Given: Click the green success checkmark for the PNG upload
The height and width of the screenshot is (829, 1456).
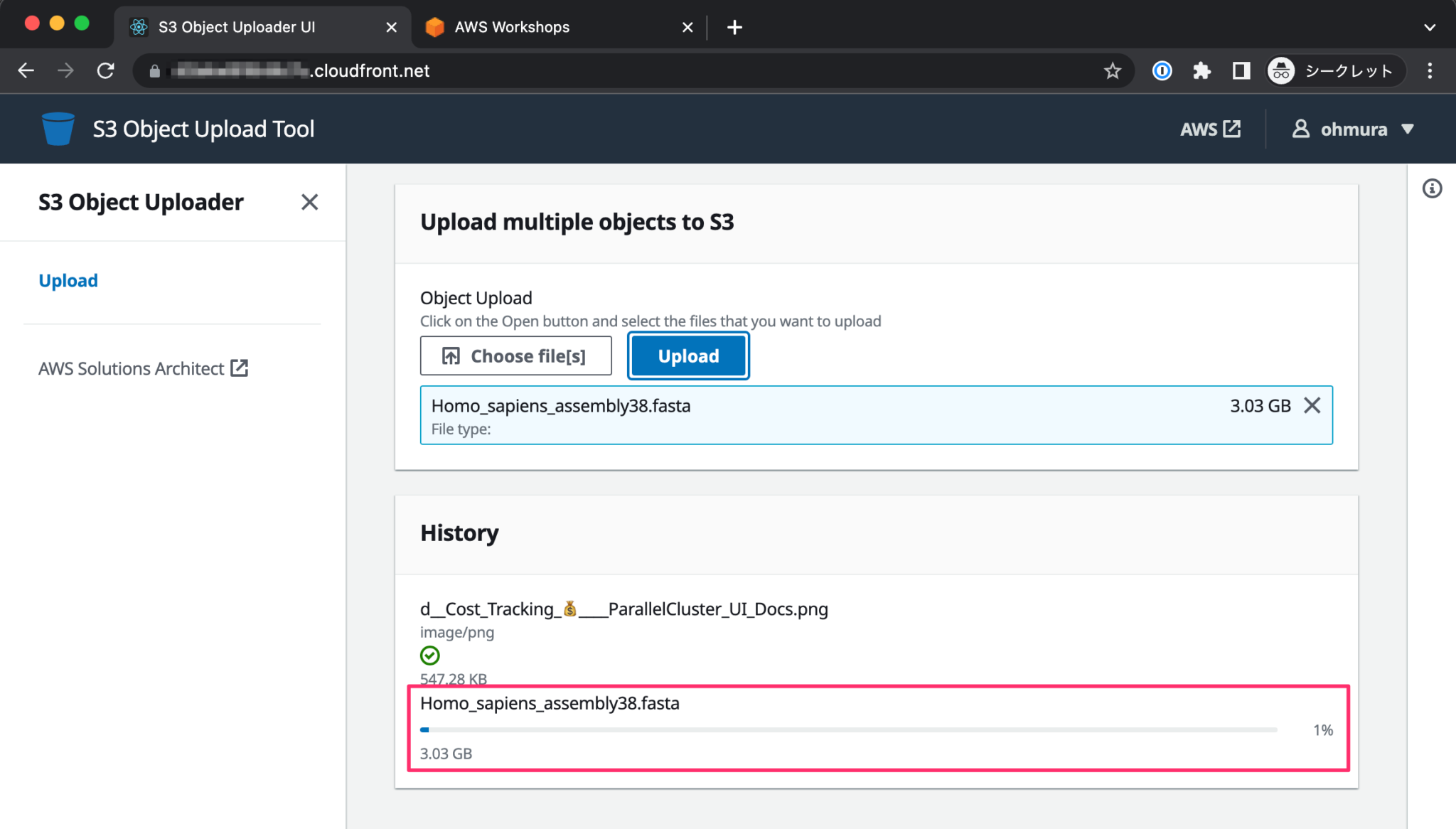Looking at the screenshot, I should click(429, 656).
